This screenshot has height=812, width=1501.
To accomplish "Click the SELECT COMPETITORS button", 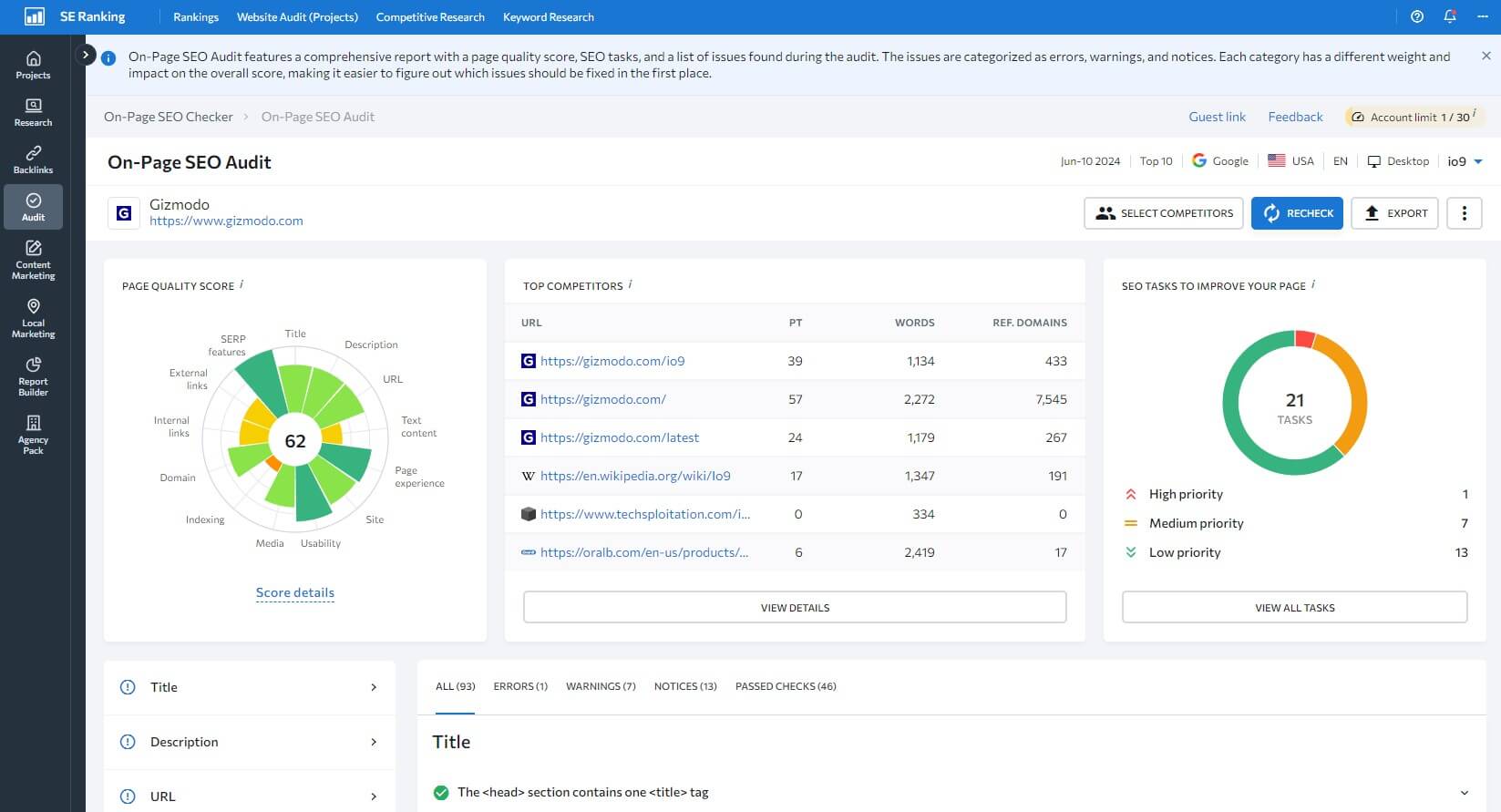I will coord(1164,213).
